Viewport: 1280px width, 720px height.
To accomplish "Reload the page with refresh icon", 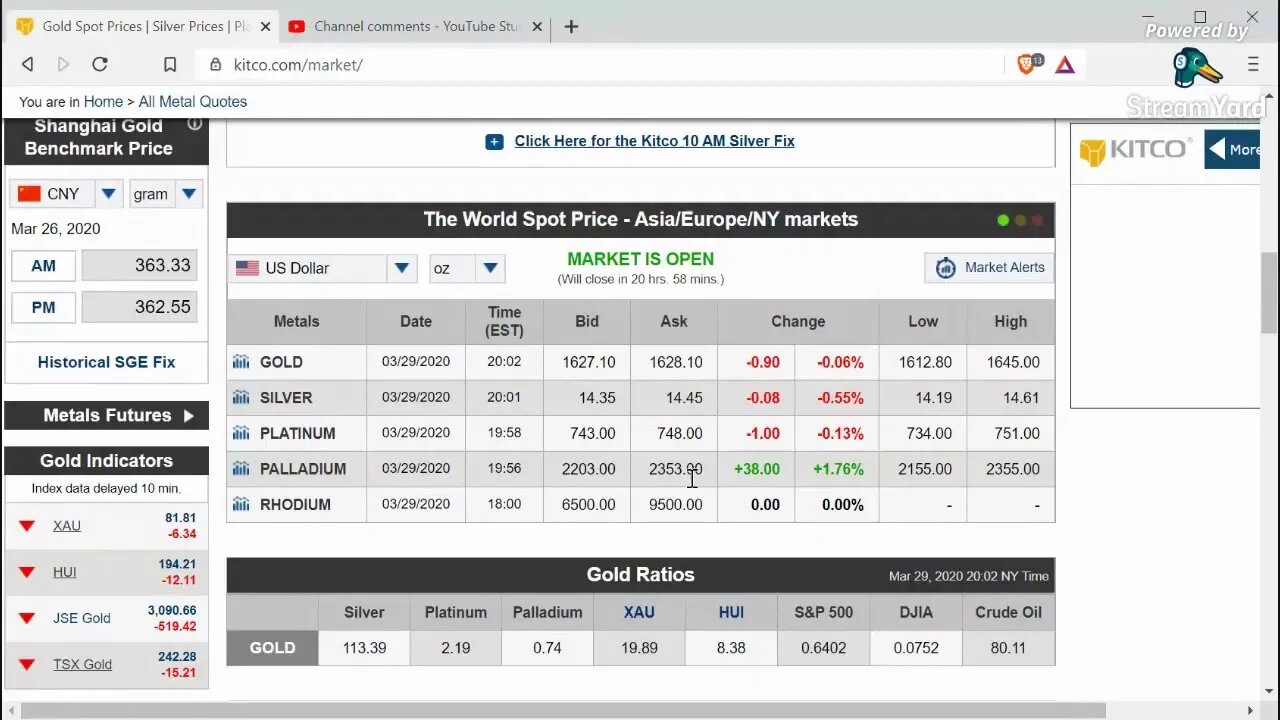I will tap(100, 64).
